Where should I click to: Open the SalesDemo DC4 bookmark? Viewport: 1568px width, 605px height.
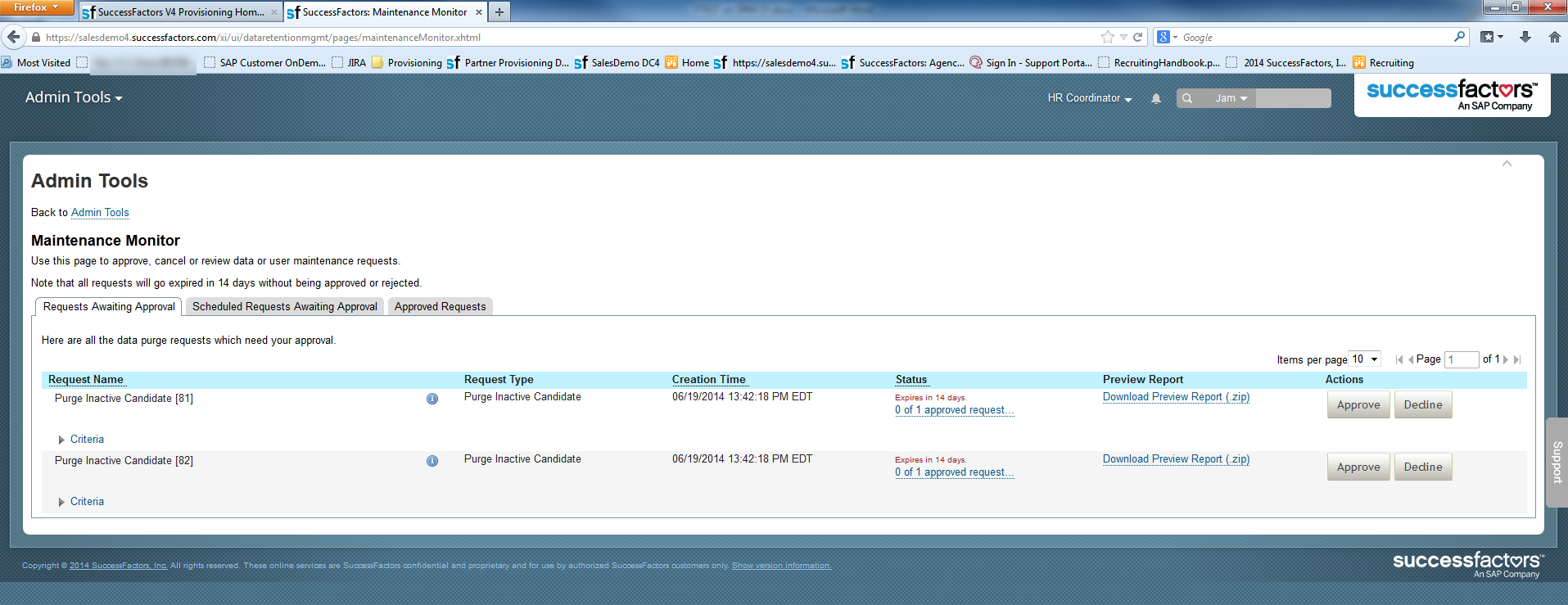click(617, 62)
